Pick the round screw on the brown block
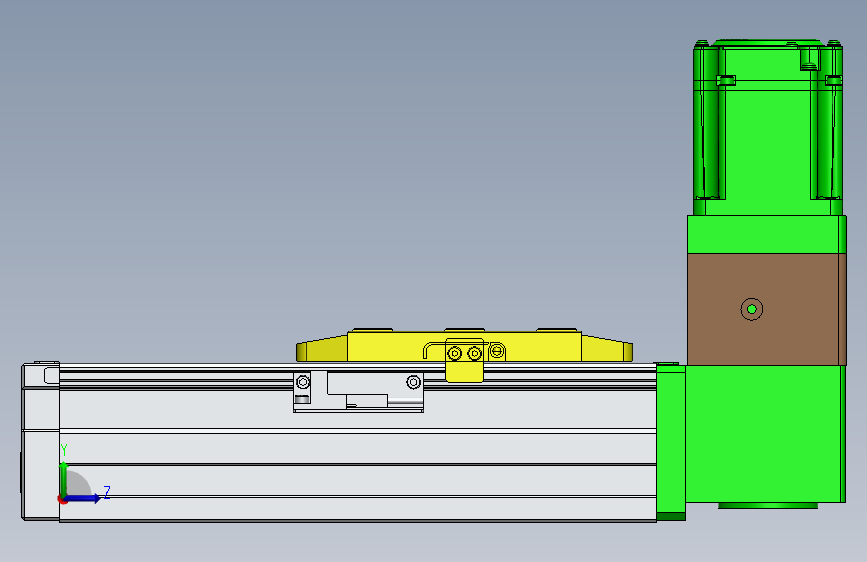The image size is (867, 562). click(751, 309)
